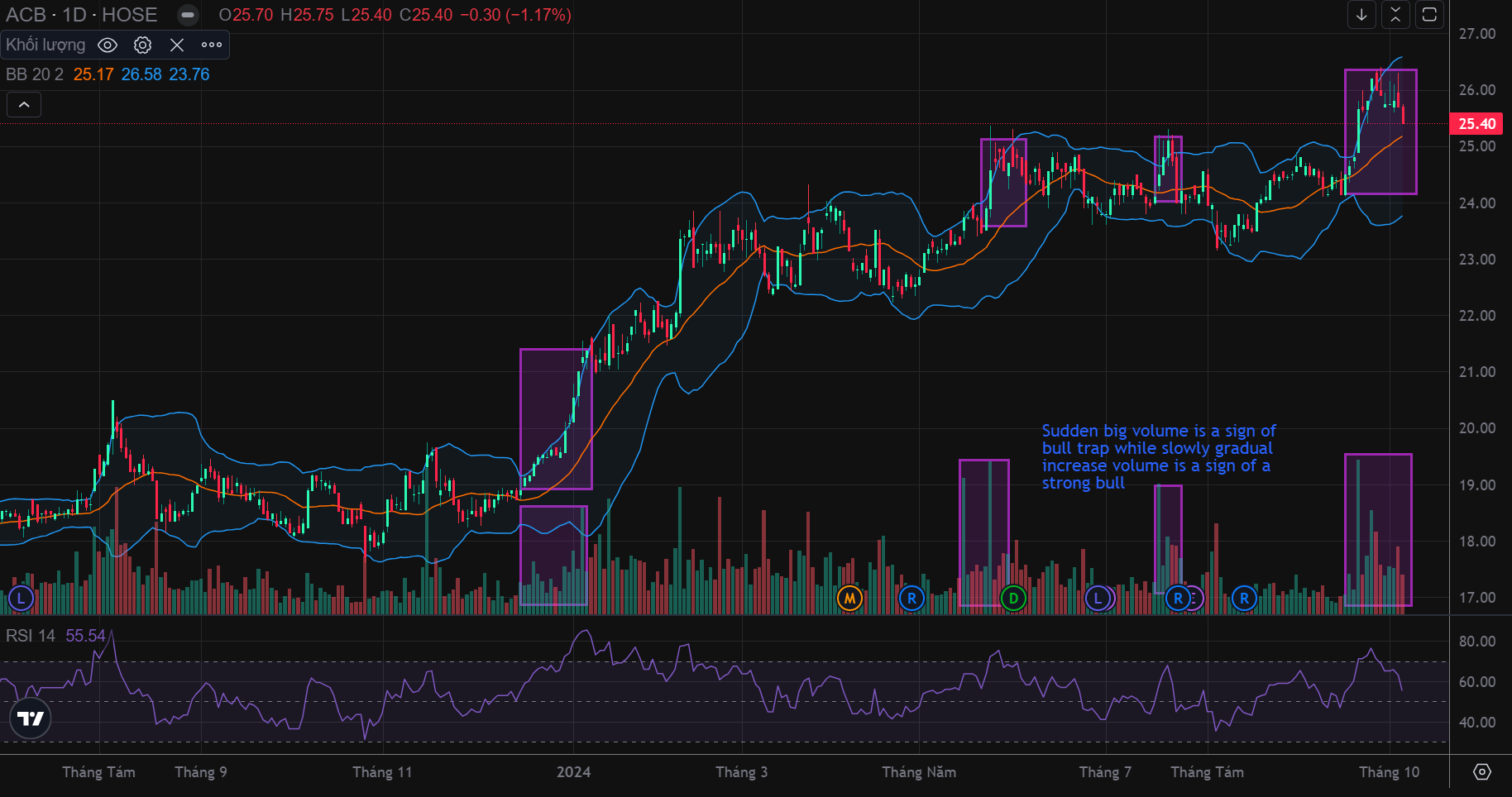Click the Tháng 11 time axis label
Viewport: 1512px width, 797px height.
point(382,772)
